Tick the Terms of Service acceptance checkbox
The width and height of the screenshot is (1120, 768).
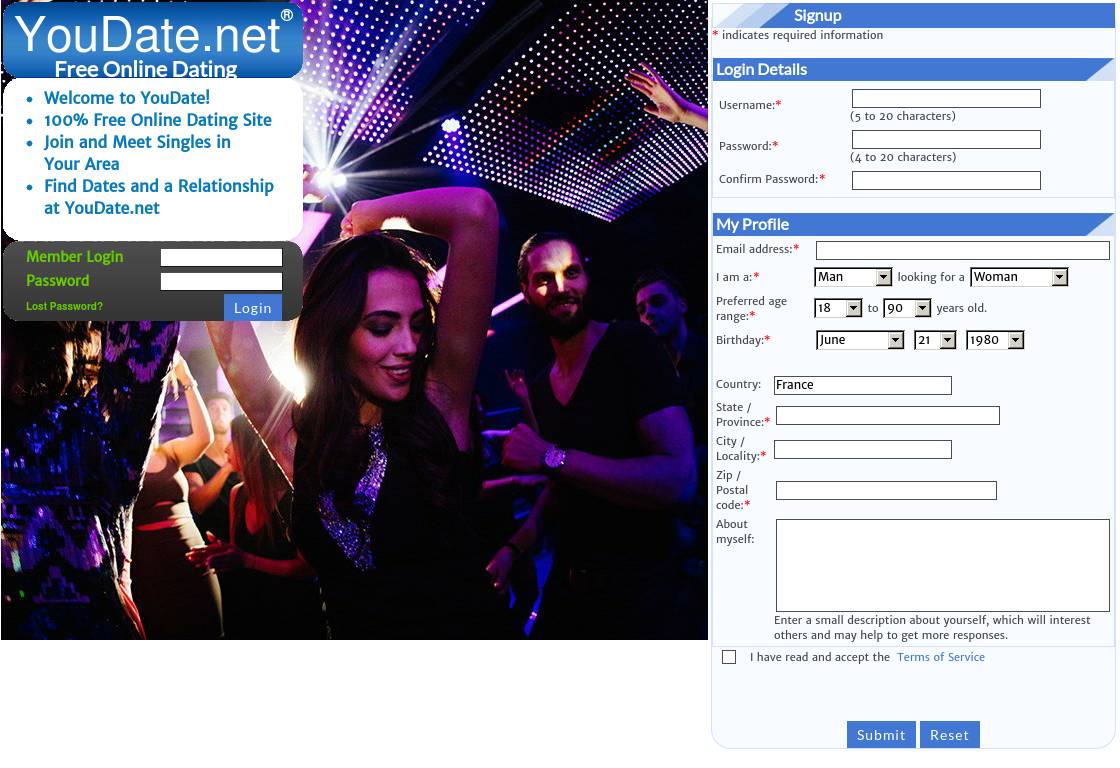click(x=729, y=657)
